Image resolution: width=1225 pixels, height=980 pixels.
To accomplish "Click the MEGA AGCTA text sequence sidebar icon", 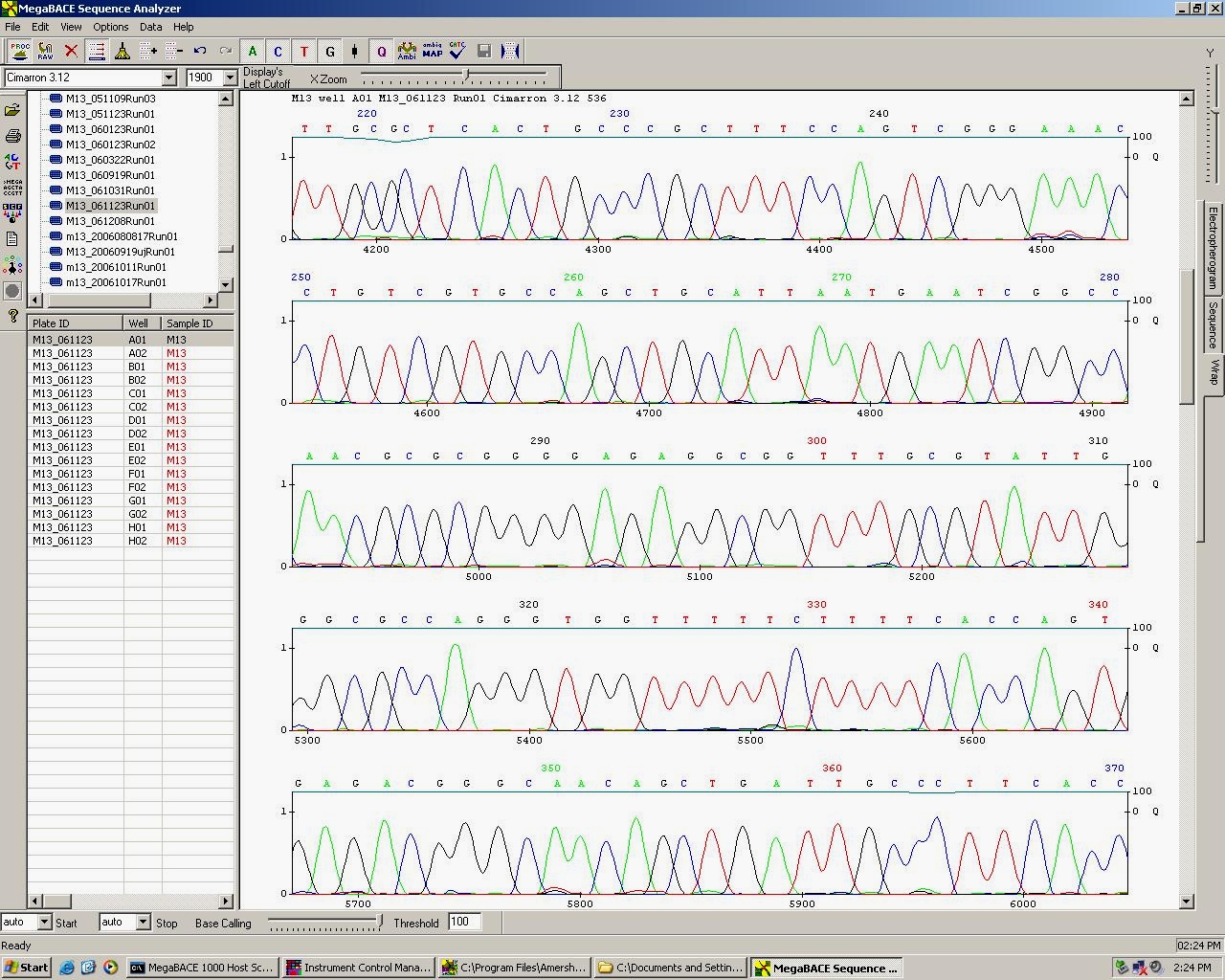I will coord(12,188).
